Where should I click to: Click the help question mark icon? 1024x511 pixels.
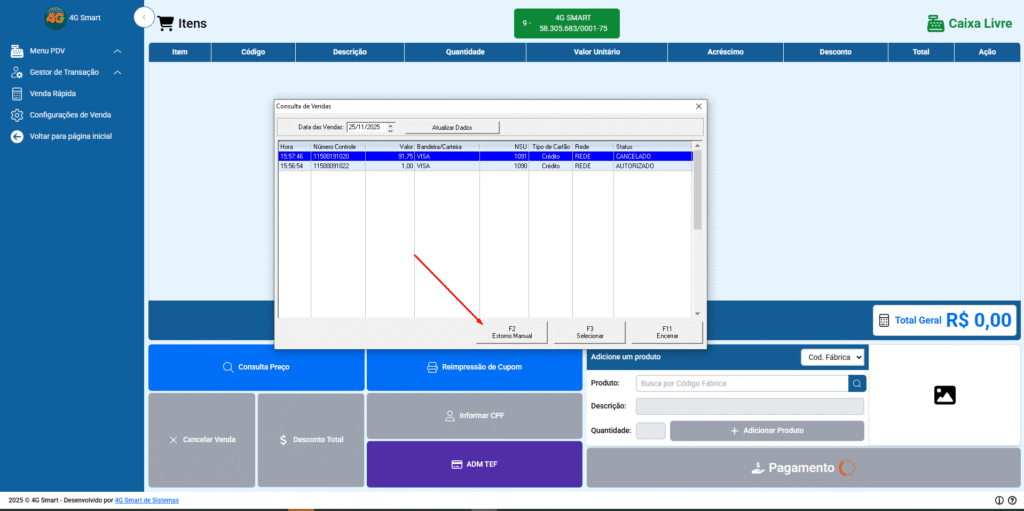click(x=1012, y=500)
